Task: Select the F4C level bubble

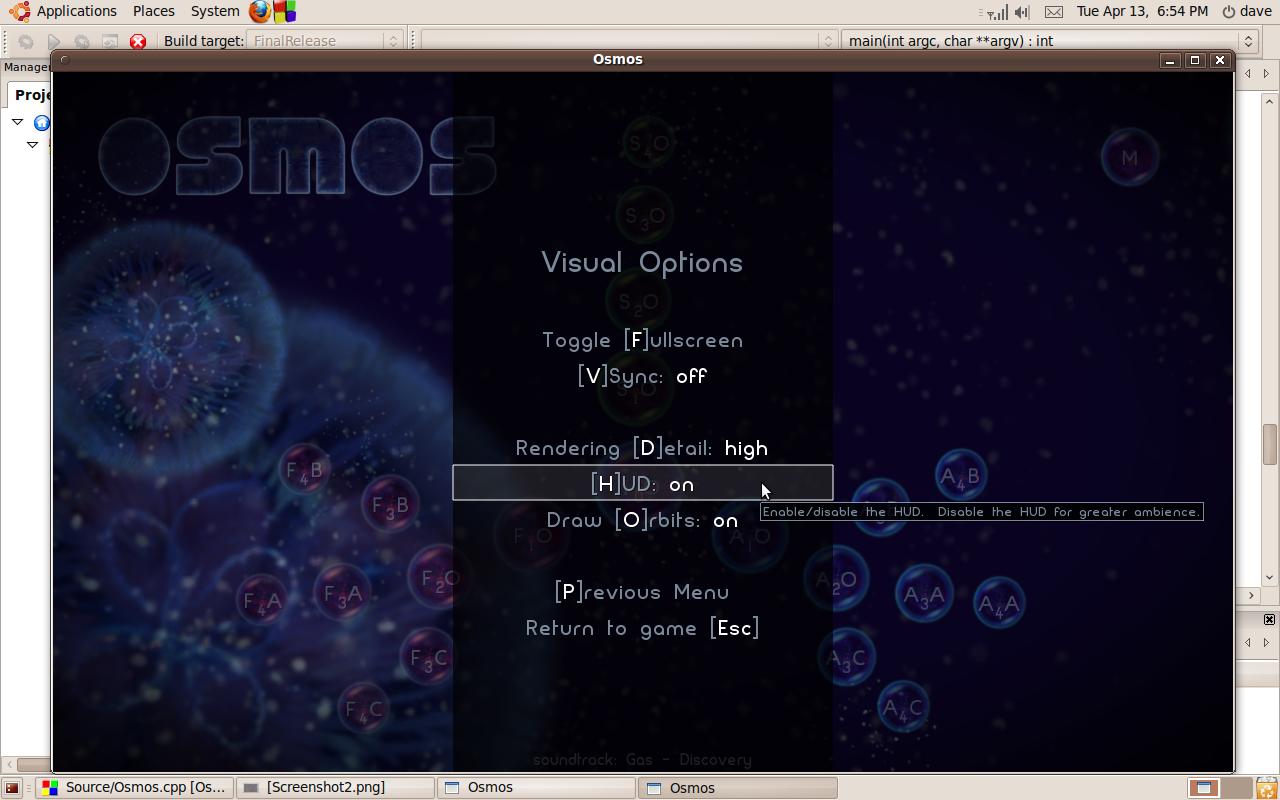Action: [364, 710]
